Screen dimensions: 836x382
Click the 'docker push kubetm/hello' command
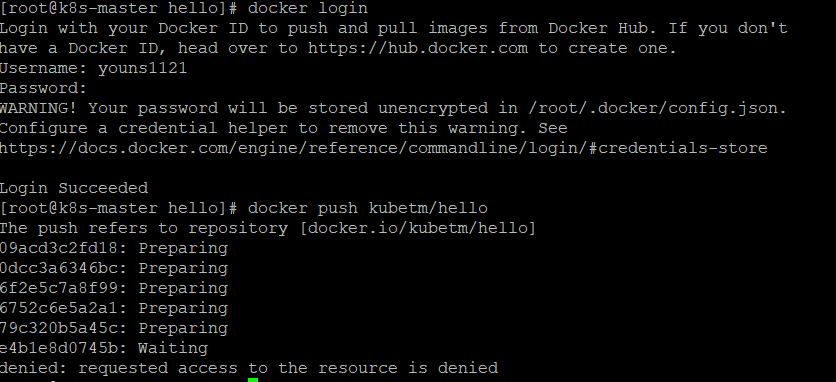coord(367,208)
